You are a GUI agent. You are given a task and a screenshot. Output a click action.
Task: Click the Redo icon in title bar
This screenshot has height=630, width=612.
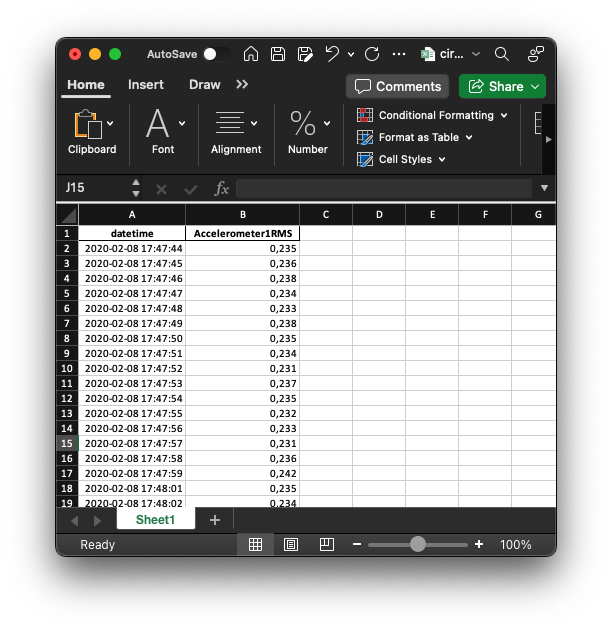372,54
